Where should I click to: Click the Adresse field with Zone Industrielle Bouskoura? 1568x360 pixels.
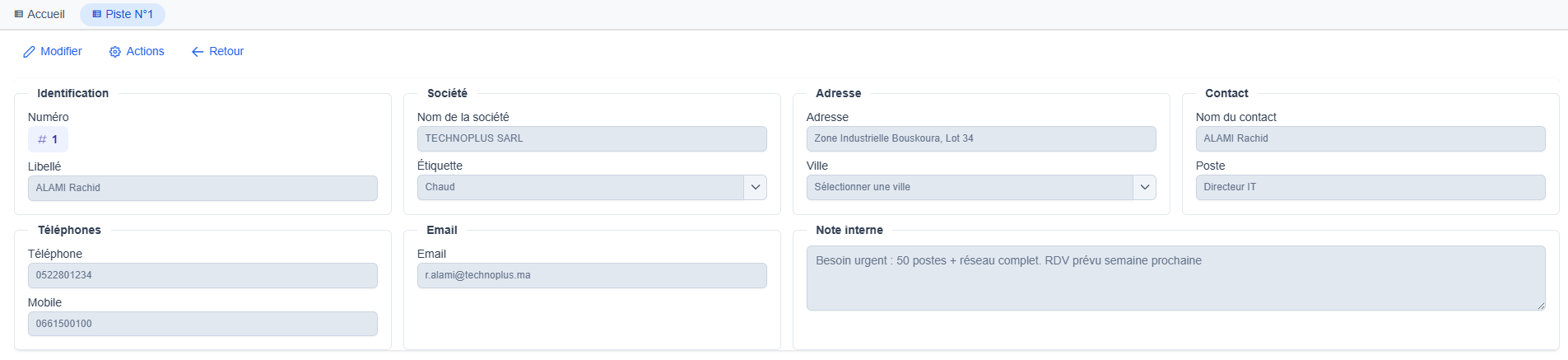(981, 138)
